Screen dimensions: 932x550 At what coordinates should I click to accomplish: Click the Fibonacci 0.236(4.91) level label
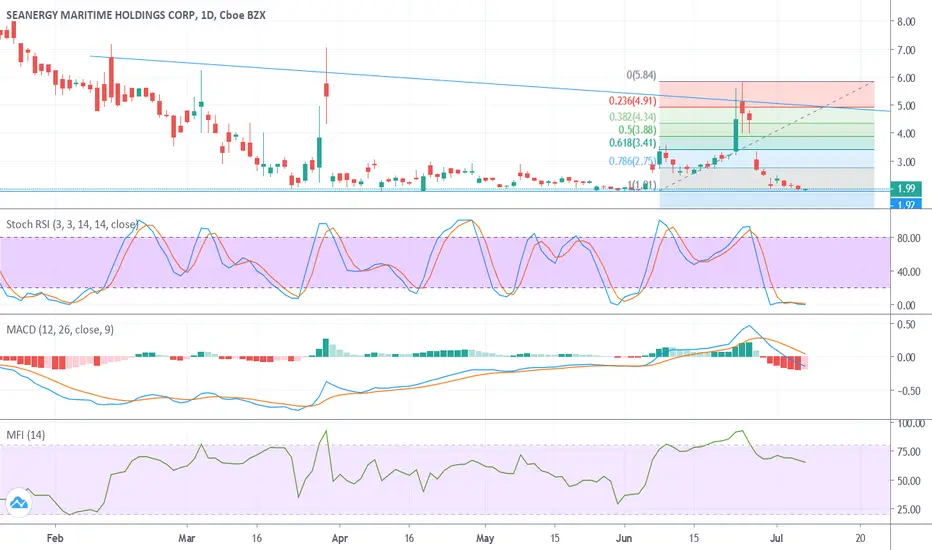pyautogui.click(x=632, y=101)
